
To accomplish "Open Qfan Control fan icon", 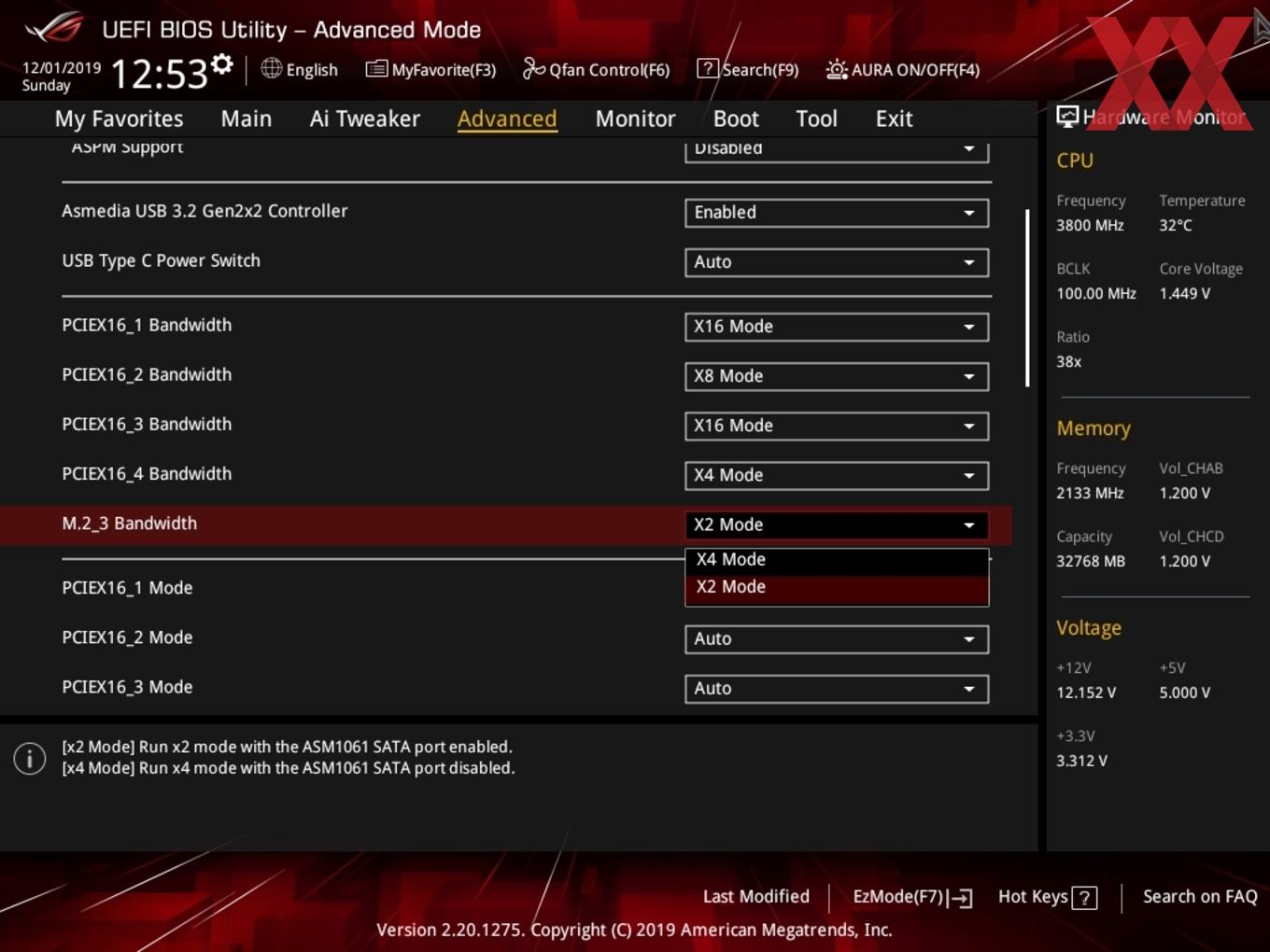I will point(533,68).
